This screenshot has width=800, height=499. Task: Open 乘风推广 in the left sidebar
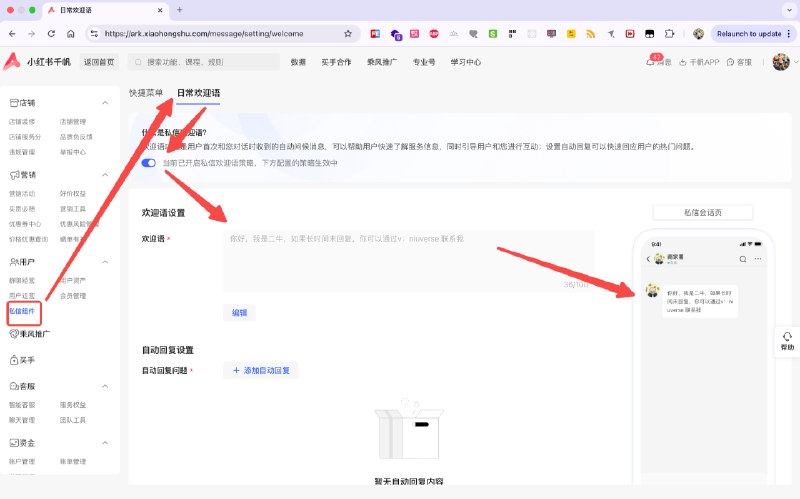(29, 334)
